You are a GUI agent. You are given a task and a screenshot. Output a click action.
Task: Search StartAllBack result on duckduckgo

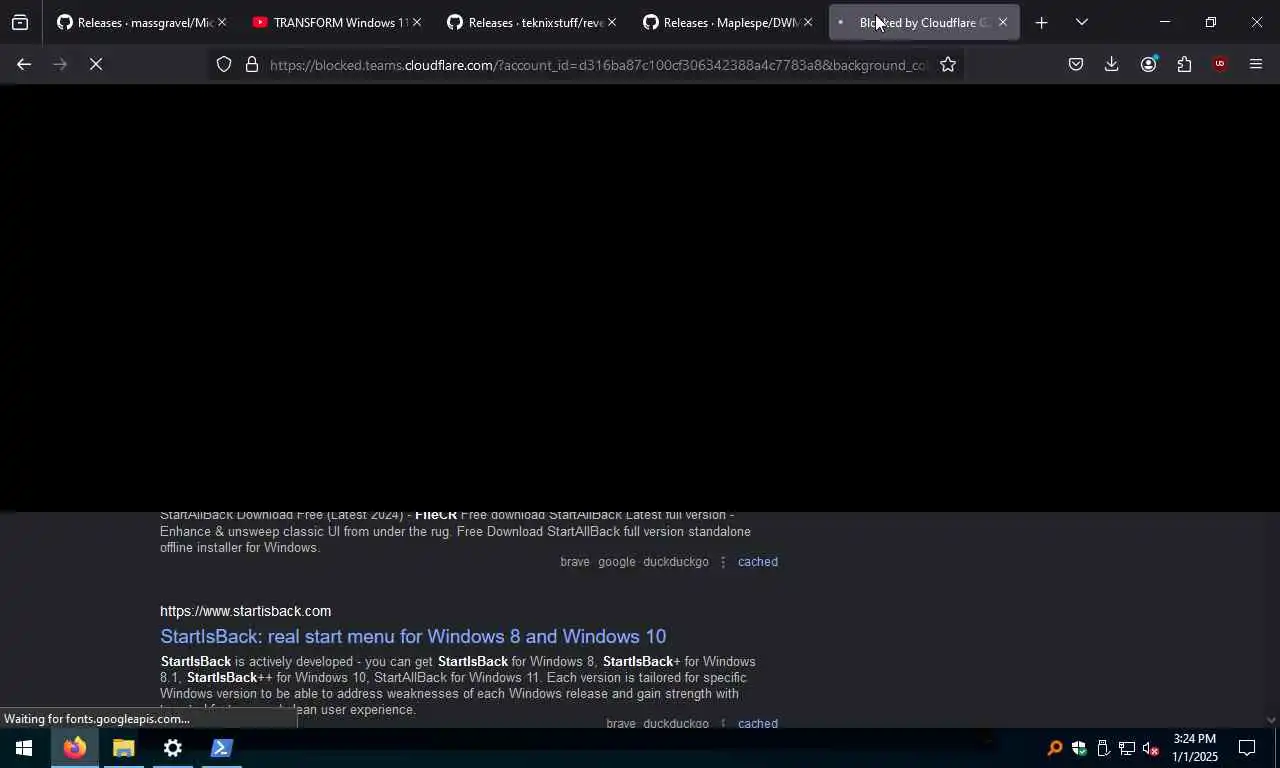pyautogui.click(x=676, y=562)
